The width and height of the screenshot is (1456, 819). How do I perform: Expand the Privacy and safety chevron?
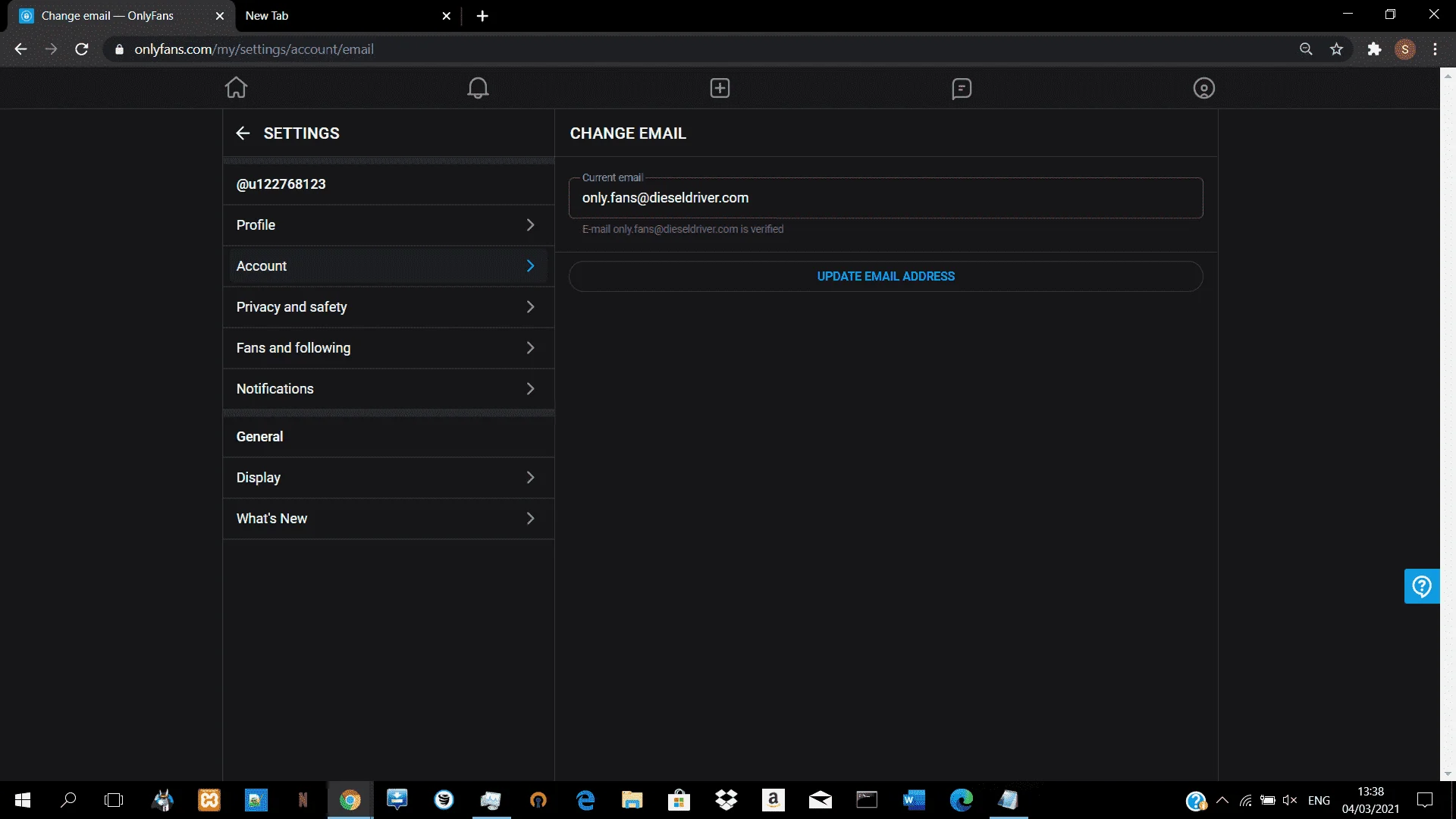click(x=530, y=307)
